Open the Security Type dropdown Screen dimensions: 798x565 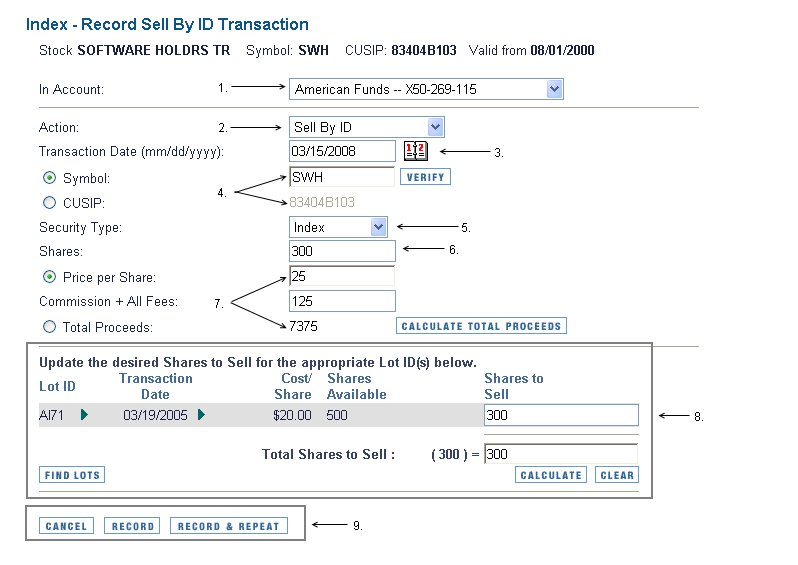[x=338, y=227]
